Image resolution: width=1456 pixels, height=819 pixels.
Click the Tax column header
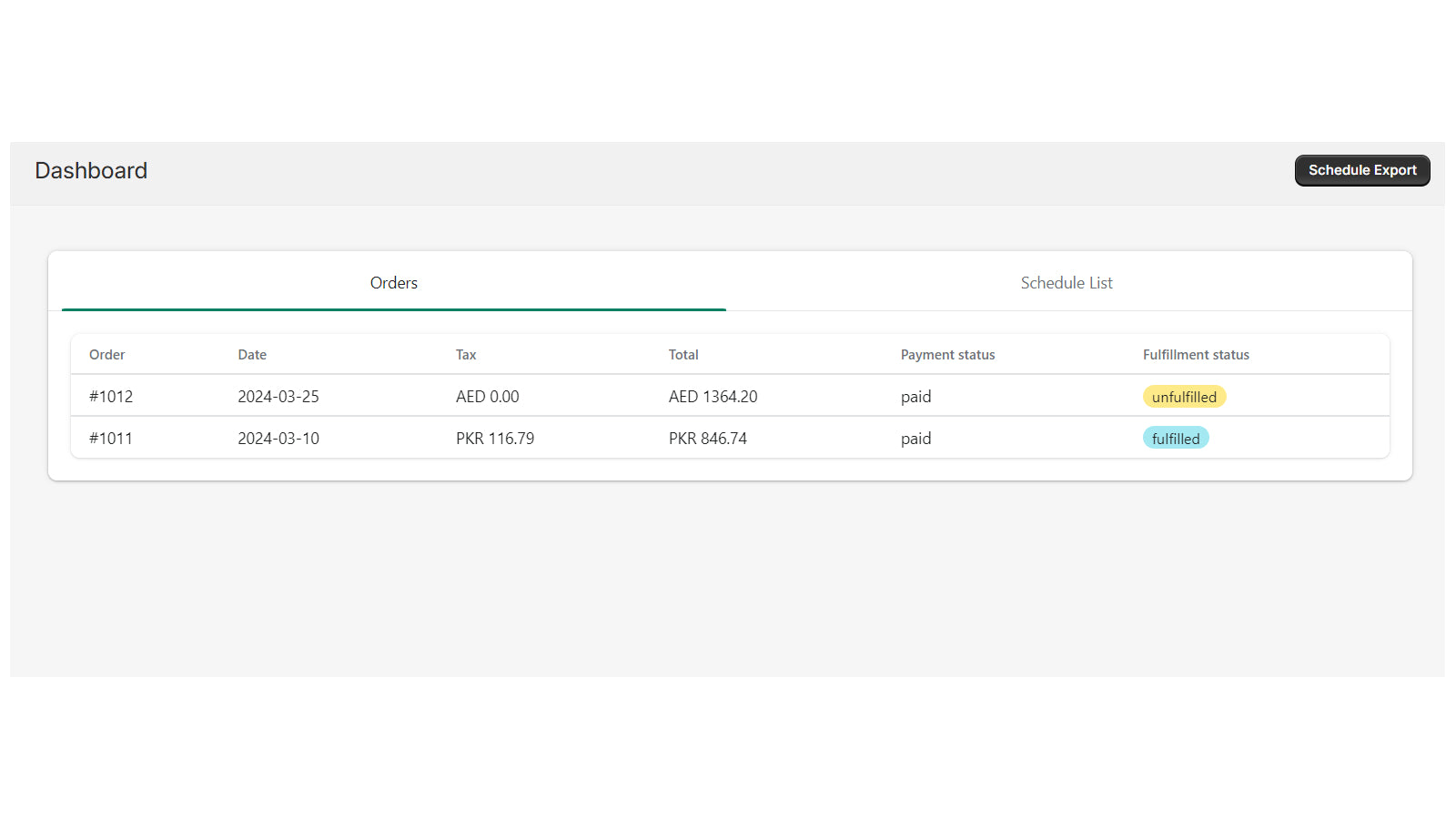click(465, 354)
